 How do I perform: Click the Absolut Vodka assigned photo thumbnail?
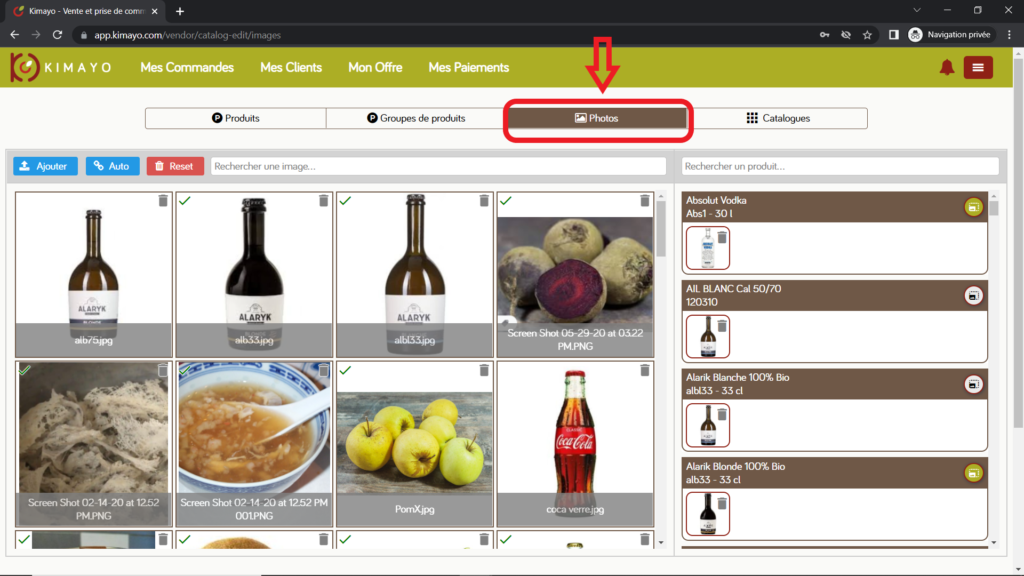click(x=707, y=248)
